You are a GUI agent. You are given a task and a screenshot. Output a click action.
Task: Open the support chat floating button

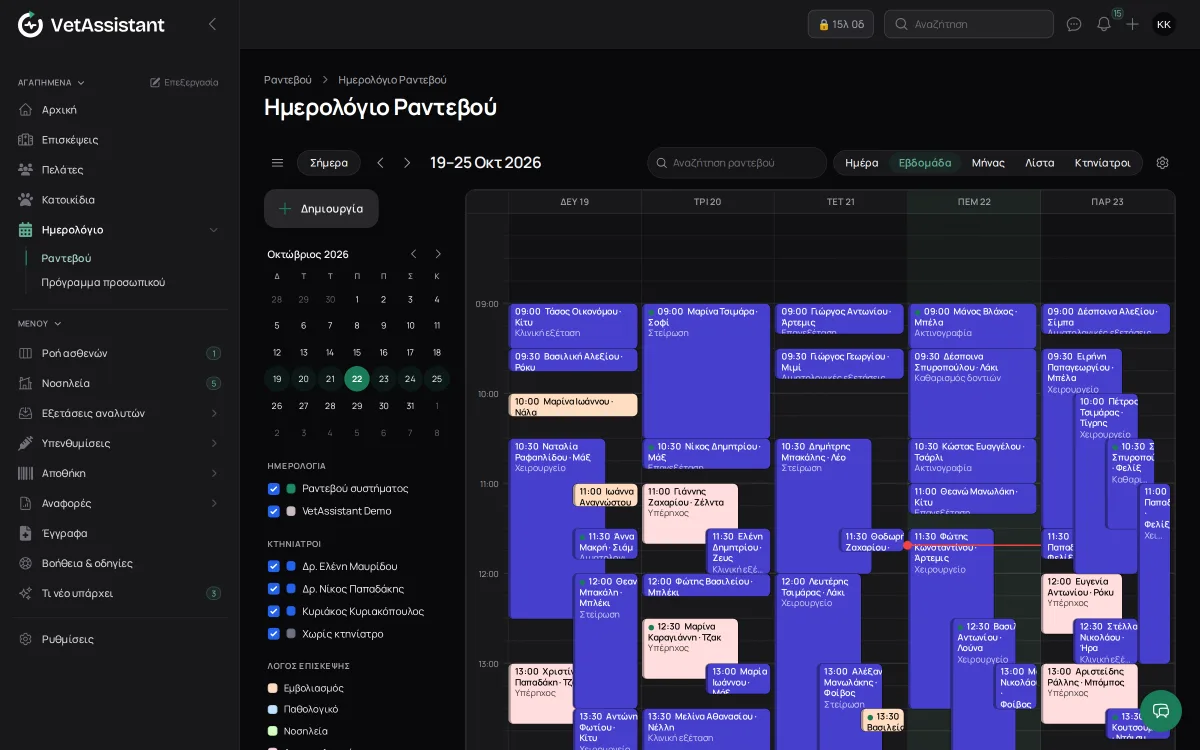click(1161, 711)
